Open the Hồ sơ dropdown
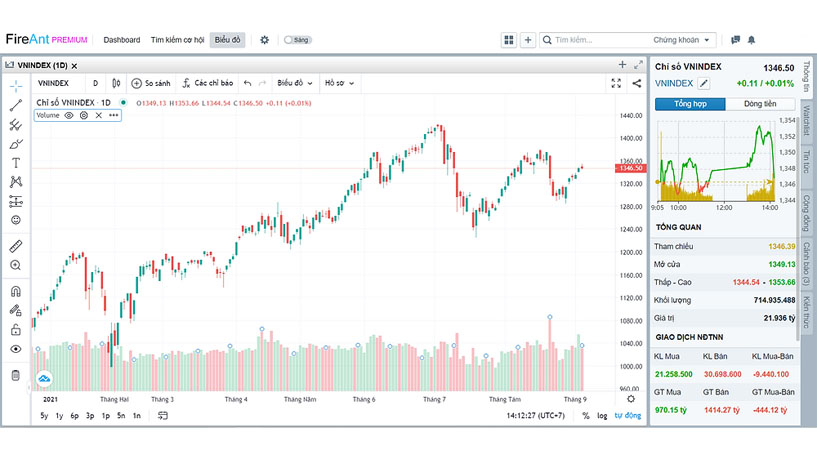 click(x=339, y=83)
